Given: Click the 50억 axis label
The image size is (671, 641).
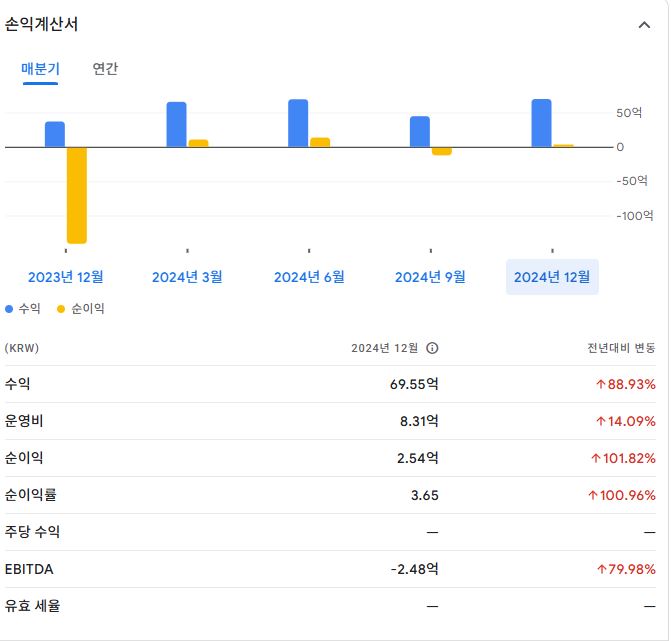Looking at the screenshot, I should 629,113.
